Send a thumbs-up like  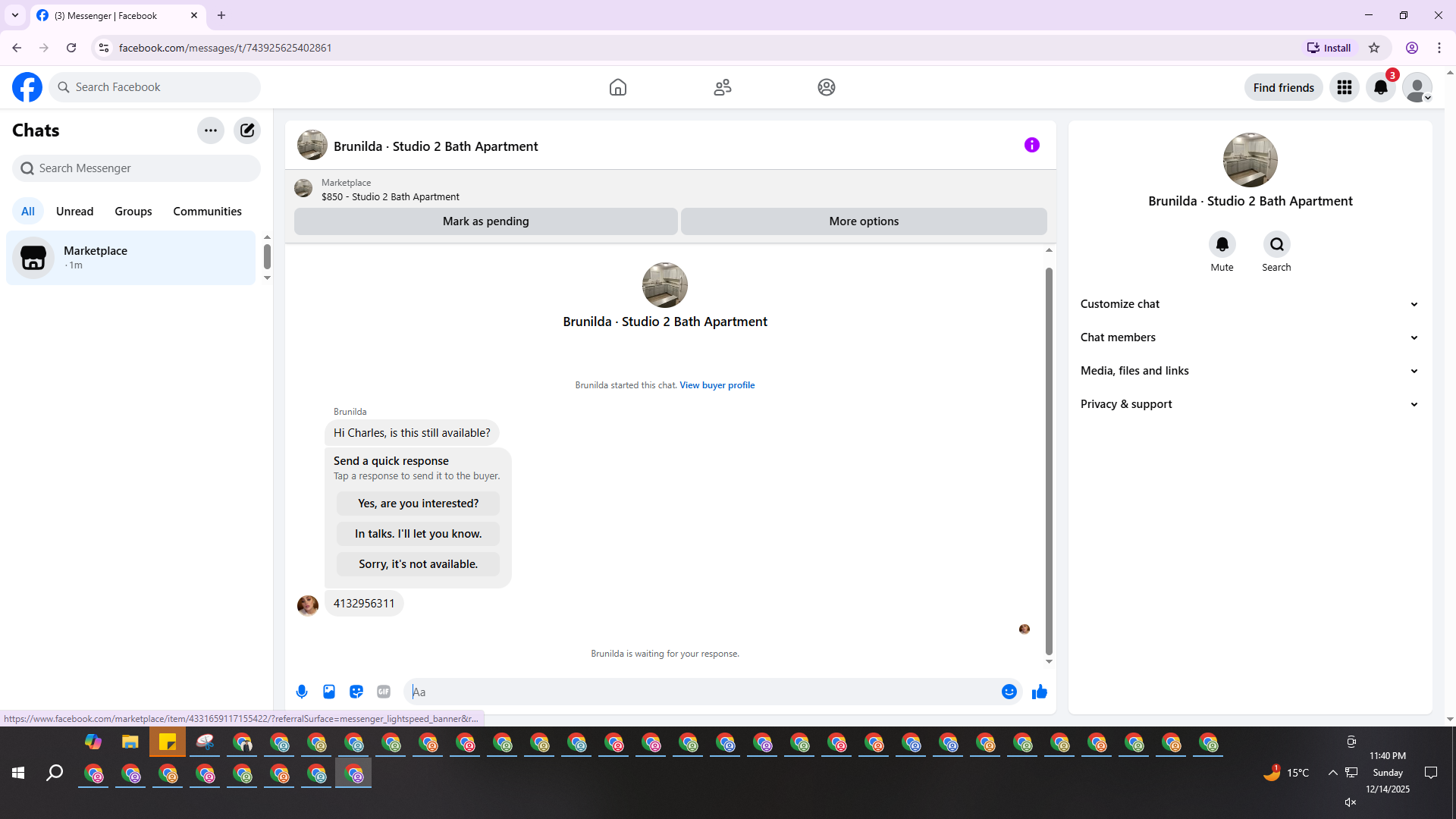click(x=1040, y=692)
